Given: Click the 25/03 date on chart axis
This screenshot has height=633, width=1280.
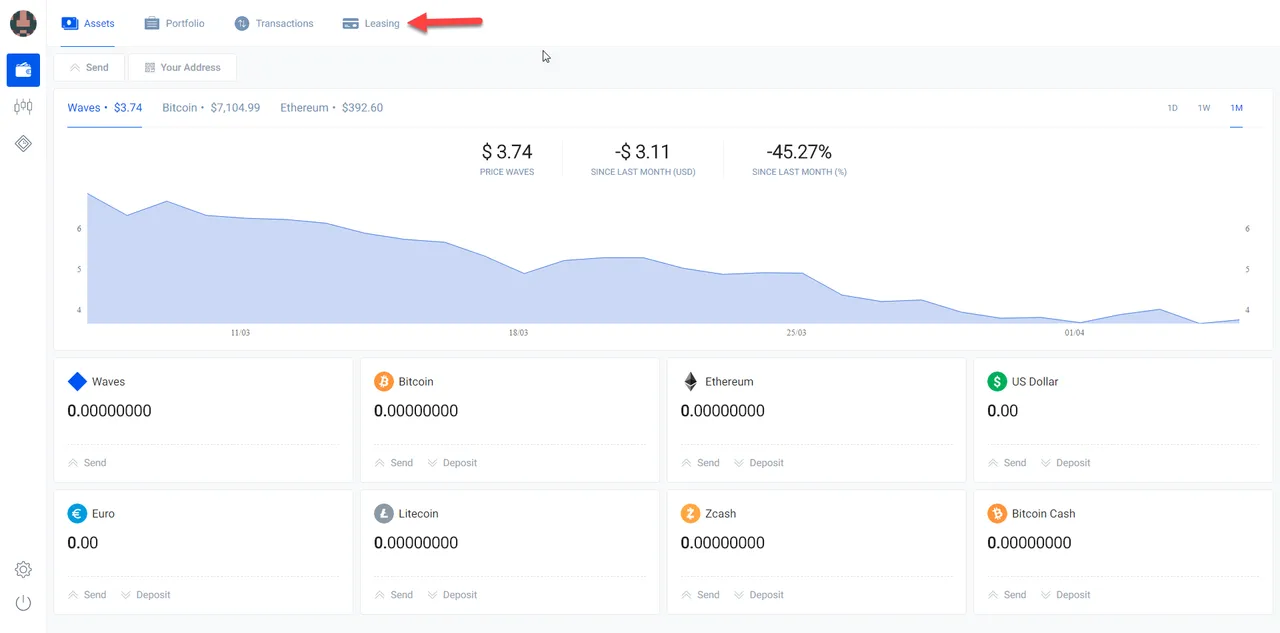Looking at the screenshot, I should [x=796, y=333].
